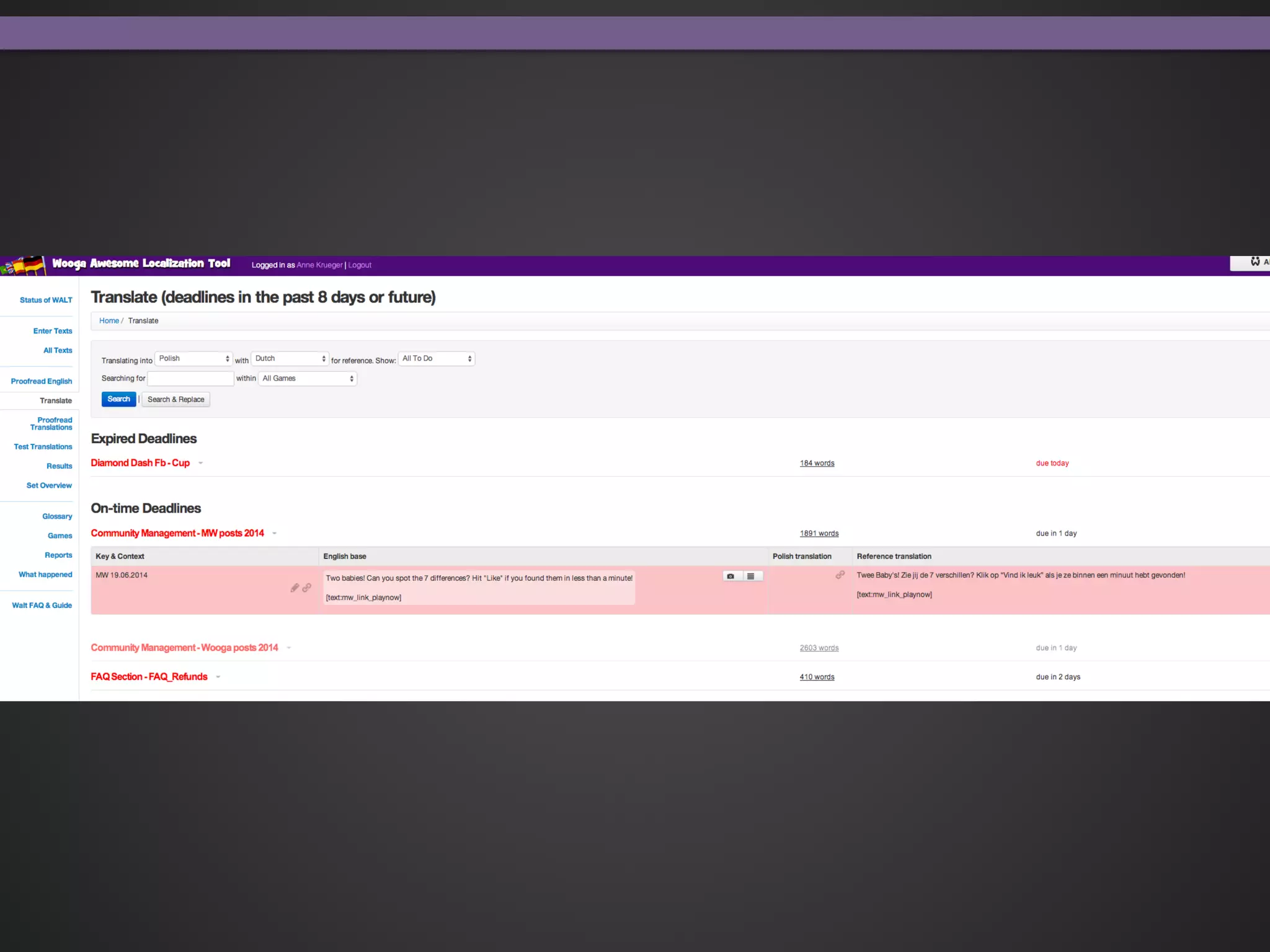Expand the FAQ Section FAQ_Refunds arrow

pyautogui.click(x=218, y=677)
